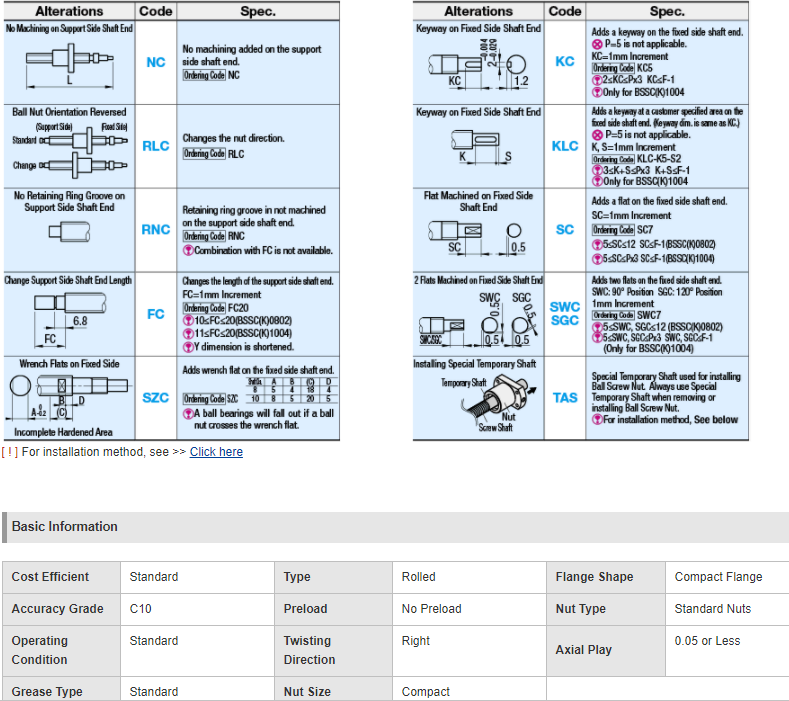The height and width of the screenshot is (701, 789).
Task: Click the FC alteration code
Action: [x=155, y=314]
